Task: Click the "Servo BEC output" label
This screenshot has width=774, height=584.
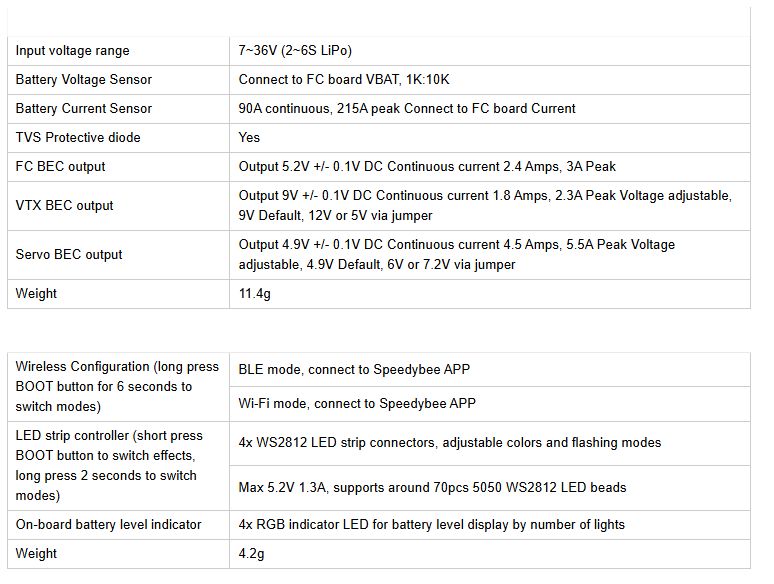Action: pos(69,255)
